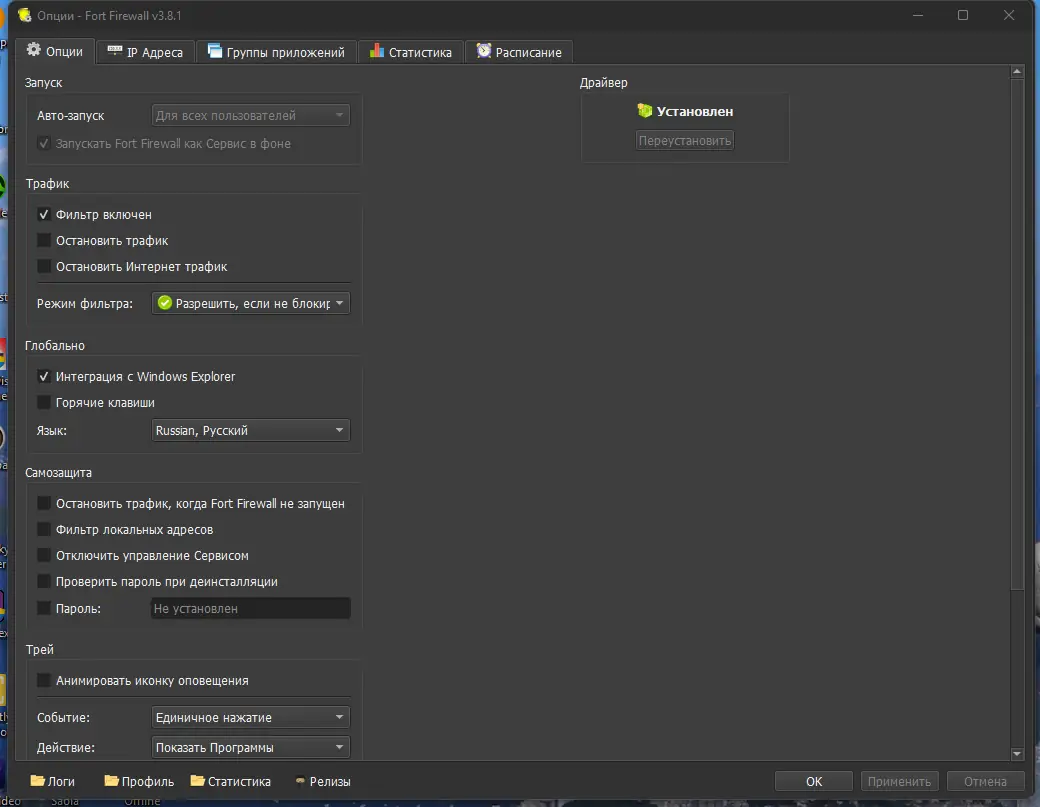This screenshot has width=1040, height=807.
Task: Open the Язык dropdown showing Russian
Action: tap(251, 430)
